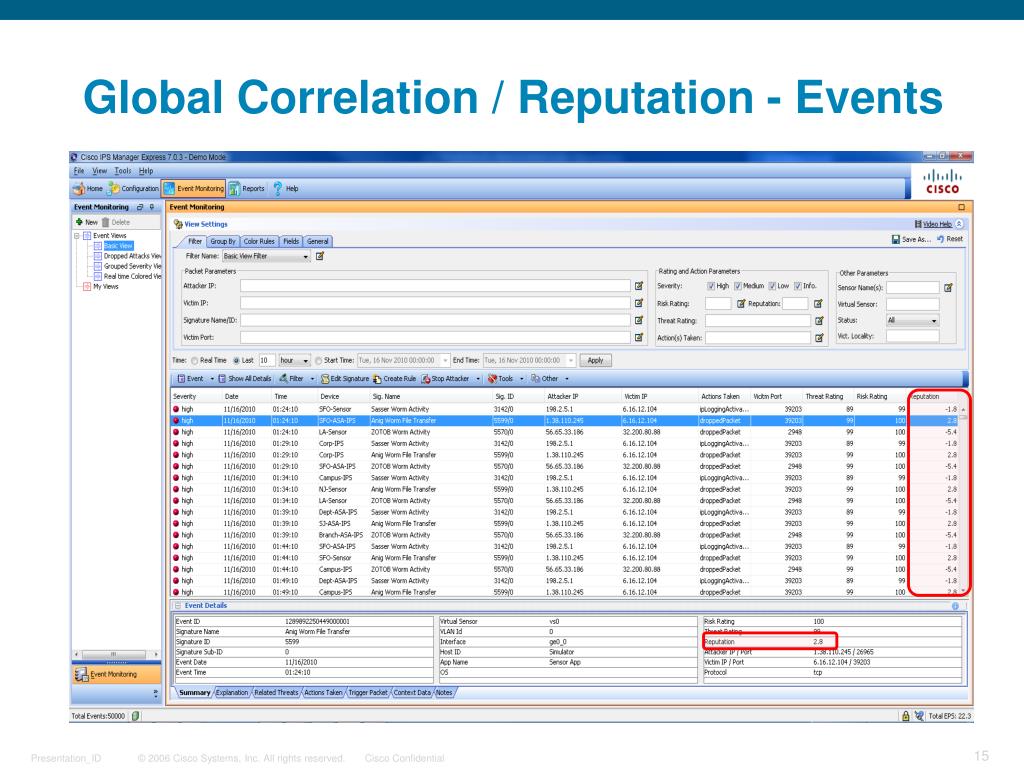The width and height of the screenshot is (1024, 768).
Task: Click the Reset filter icon
Action: [x=940, y=239]
